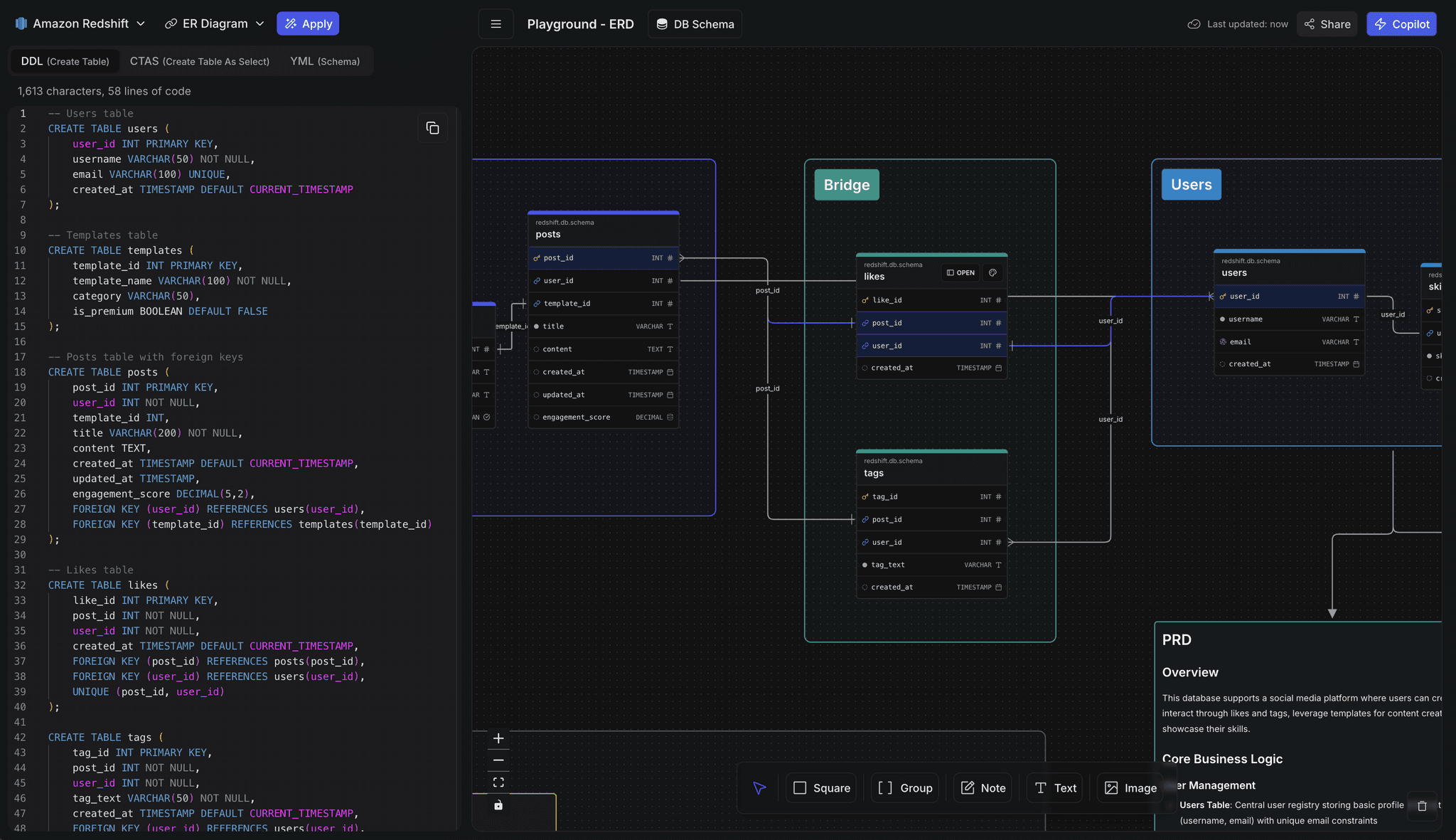Fit diagram to screen with the frame icon

498,781
